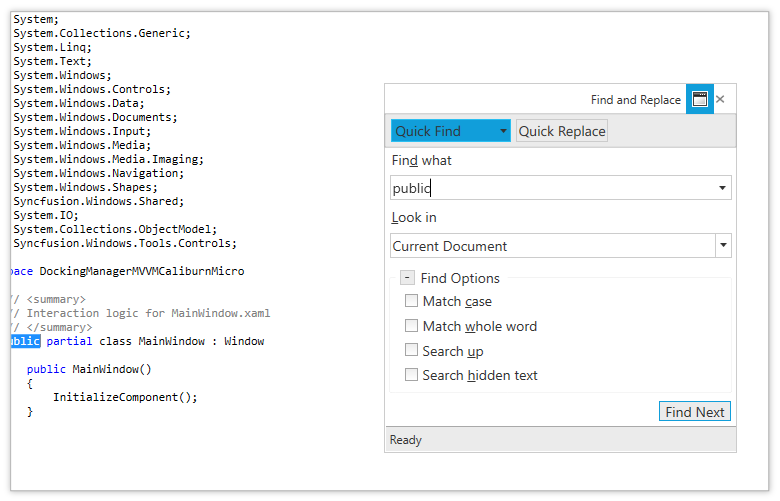Viewport: 780px width, 501px height.
Task: Open the Quick Find mode dropdown
Action: click(x=503, y=131)
